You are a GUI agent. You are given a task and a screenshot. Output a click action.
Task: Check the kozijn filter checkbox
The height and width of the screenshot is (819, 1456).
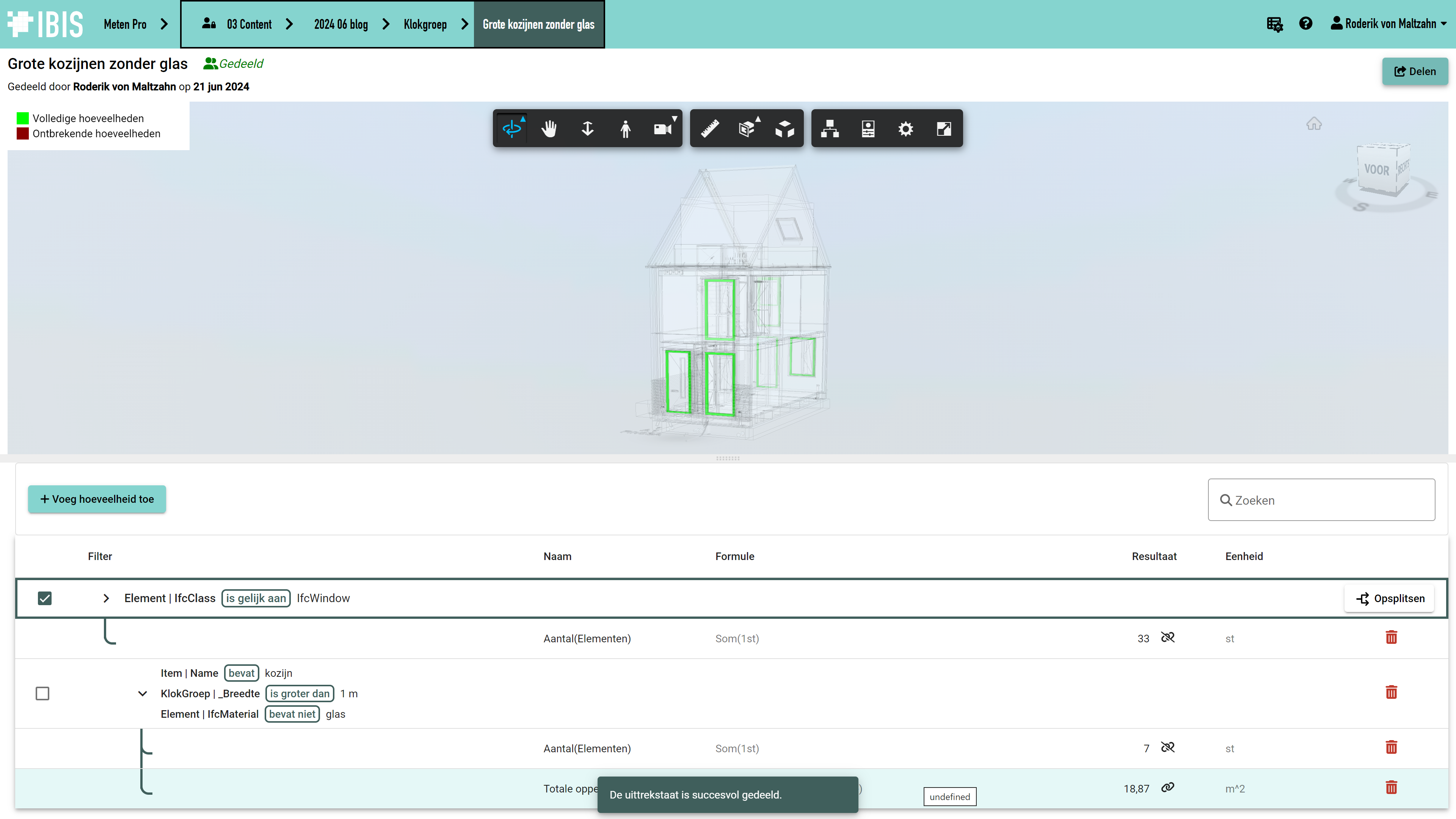[42, 693]
